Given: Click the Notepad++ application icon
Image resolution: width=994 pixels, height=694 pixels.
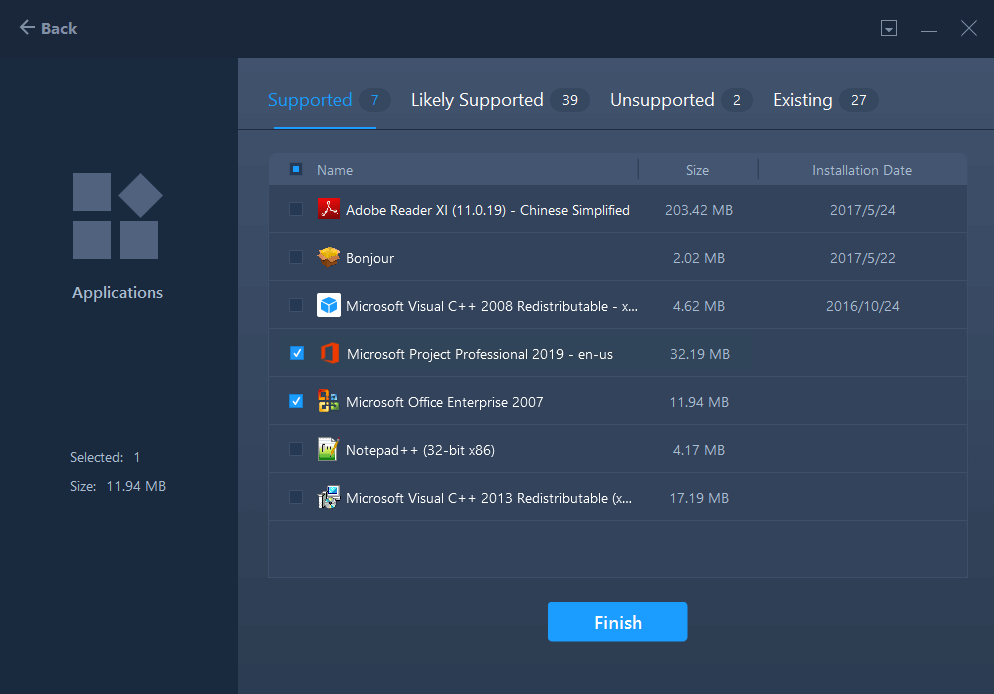Looking at the screenshot, I should point(329,450).
